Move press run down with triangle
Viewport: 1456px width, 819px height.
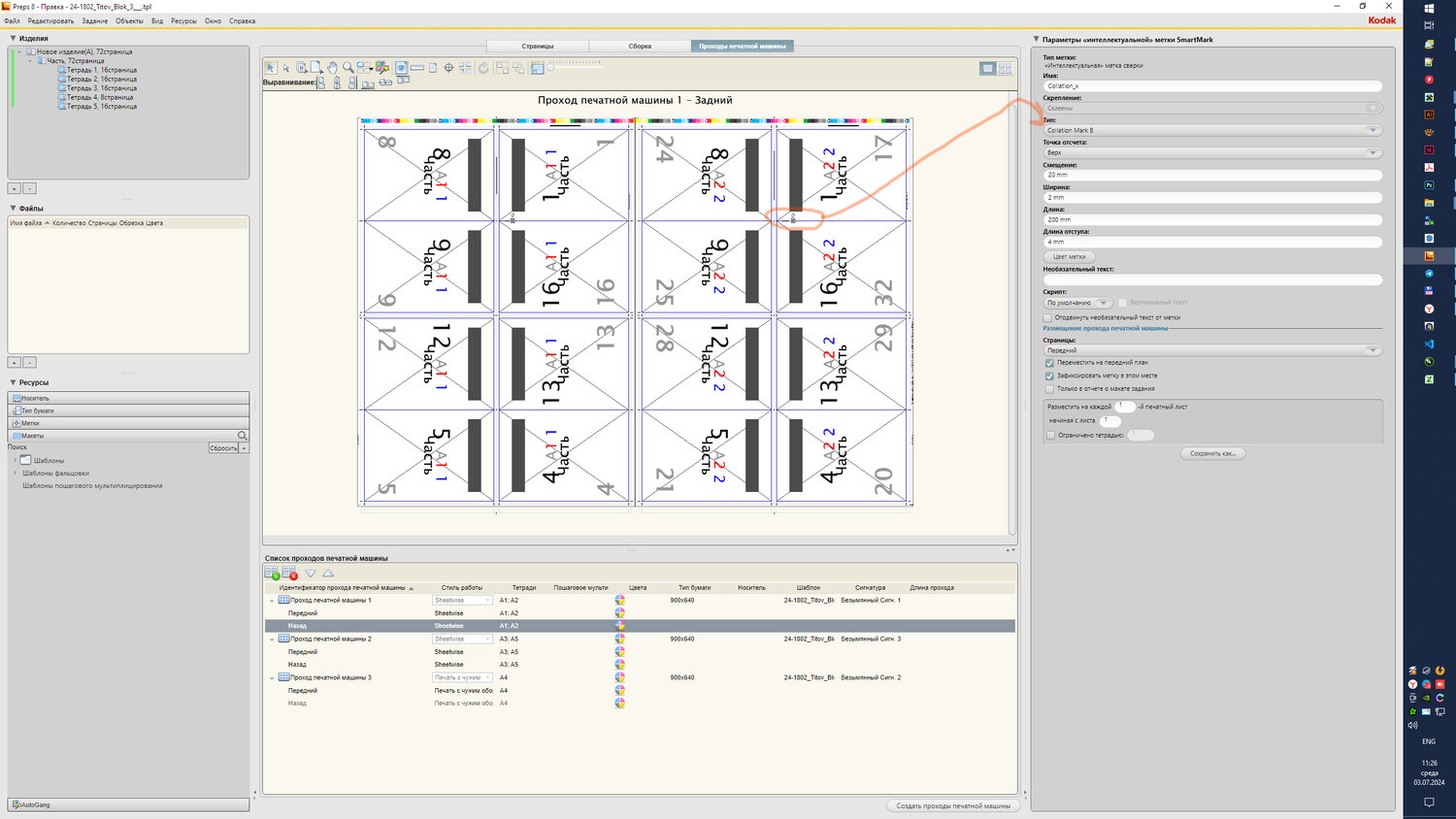pyautogui.click(x=311, y=573)
